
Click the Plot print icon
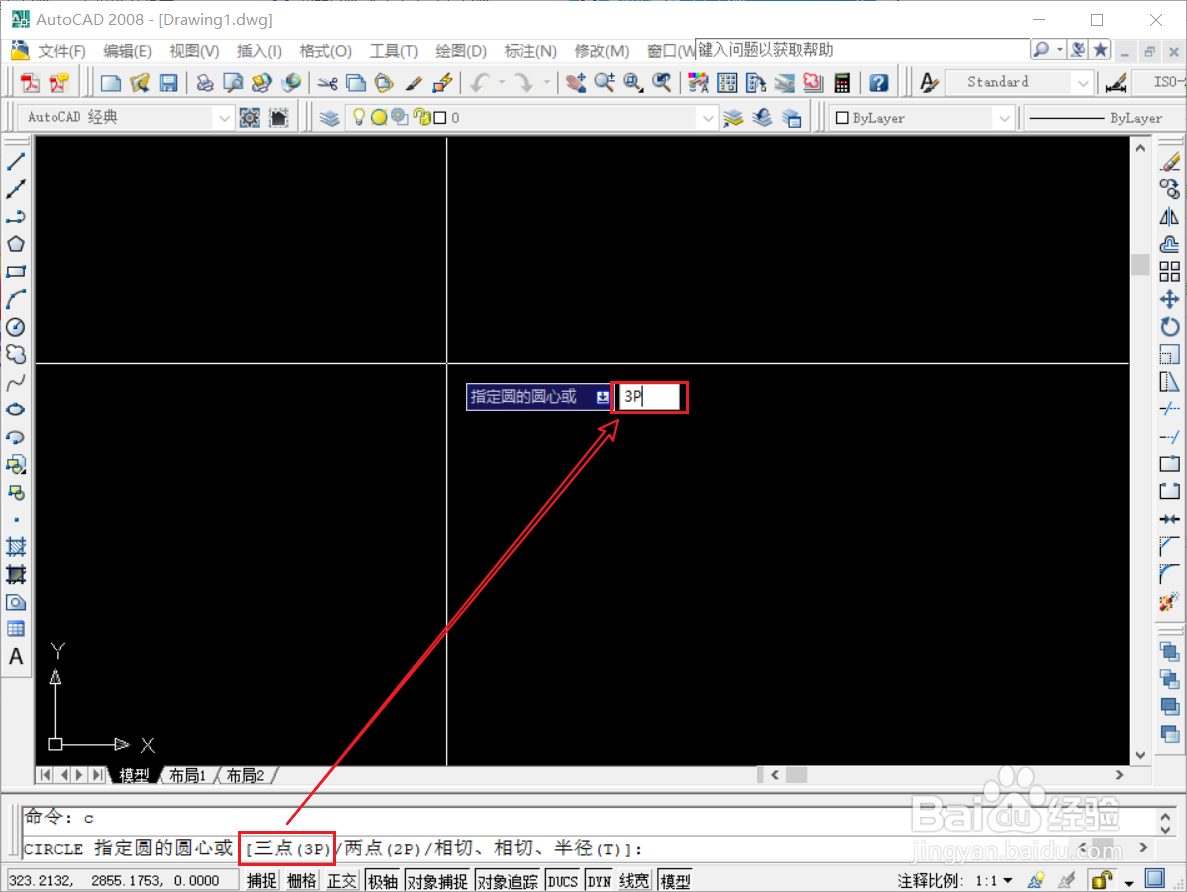coord(204,83)
